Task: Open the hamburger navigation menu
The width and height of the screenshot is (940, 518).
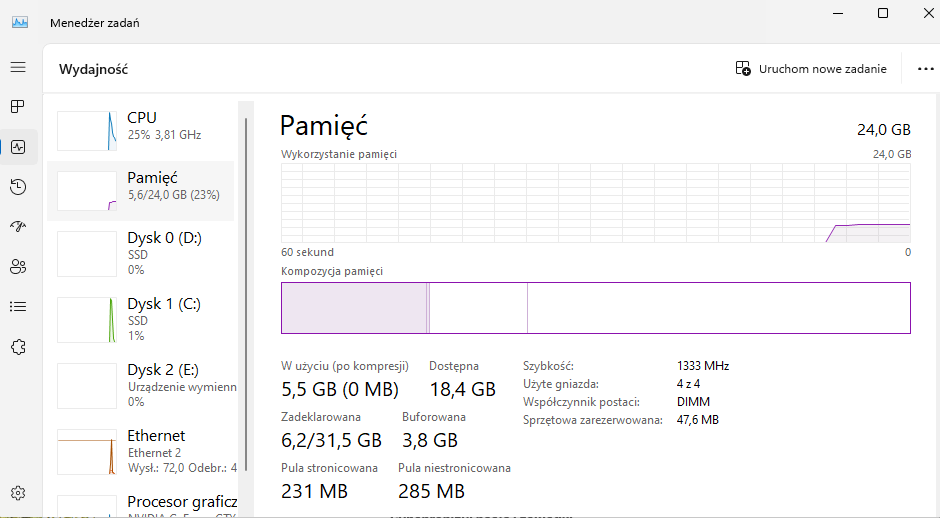Action: coord(18,67)
